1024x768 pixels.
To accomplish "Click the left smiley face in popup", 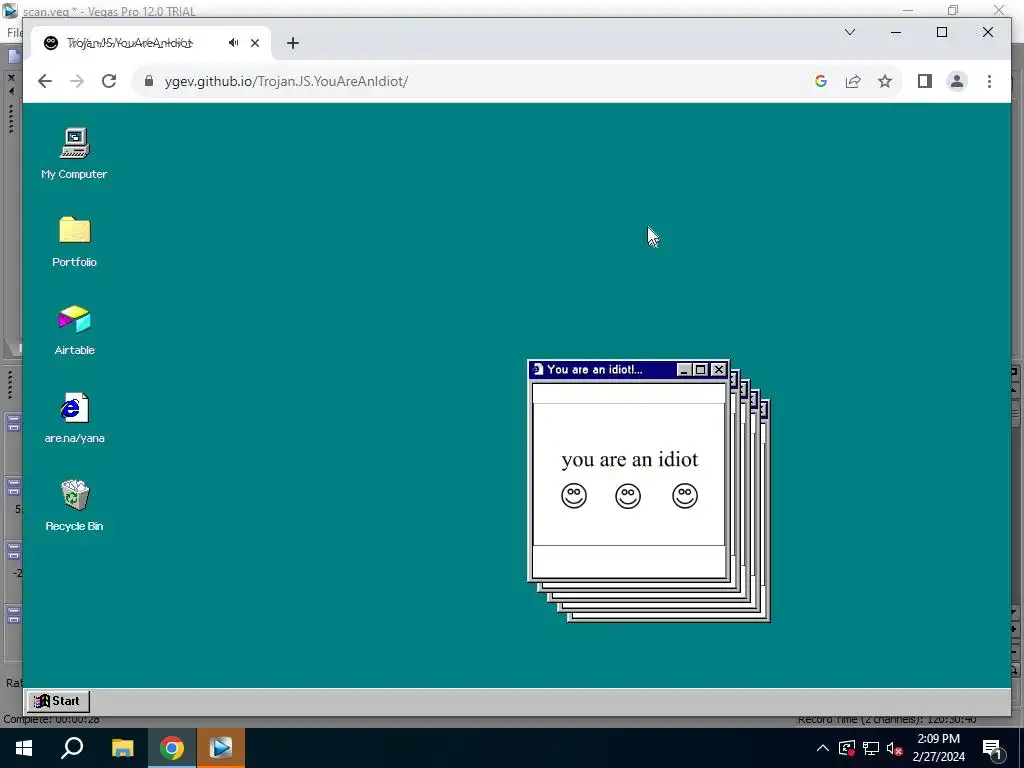I will tap(574, 496).
